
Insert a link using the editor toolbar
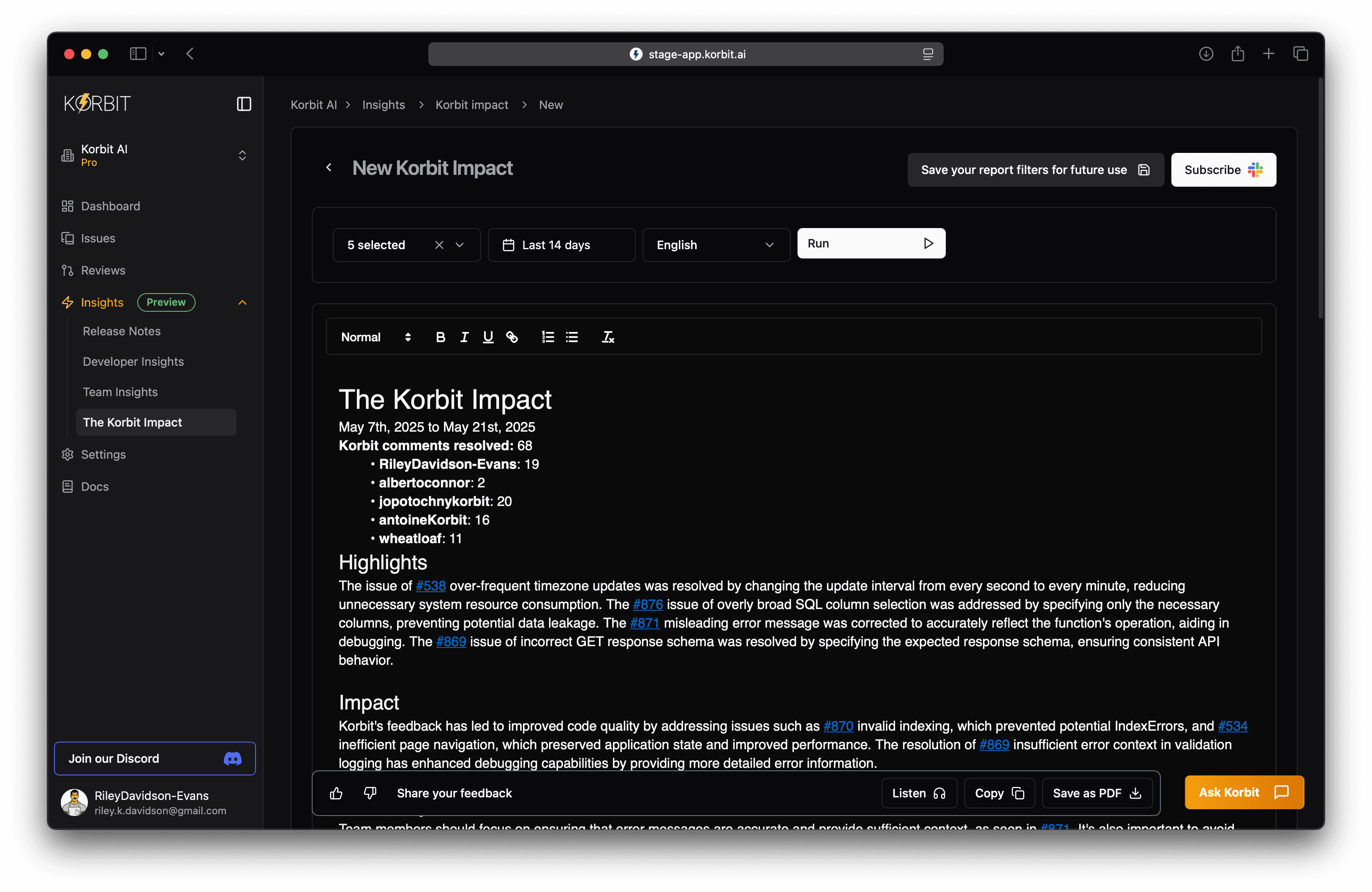[512, 337]
